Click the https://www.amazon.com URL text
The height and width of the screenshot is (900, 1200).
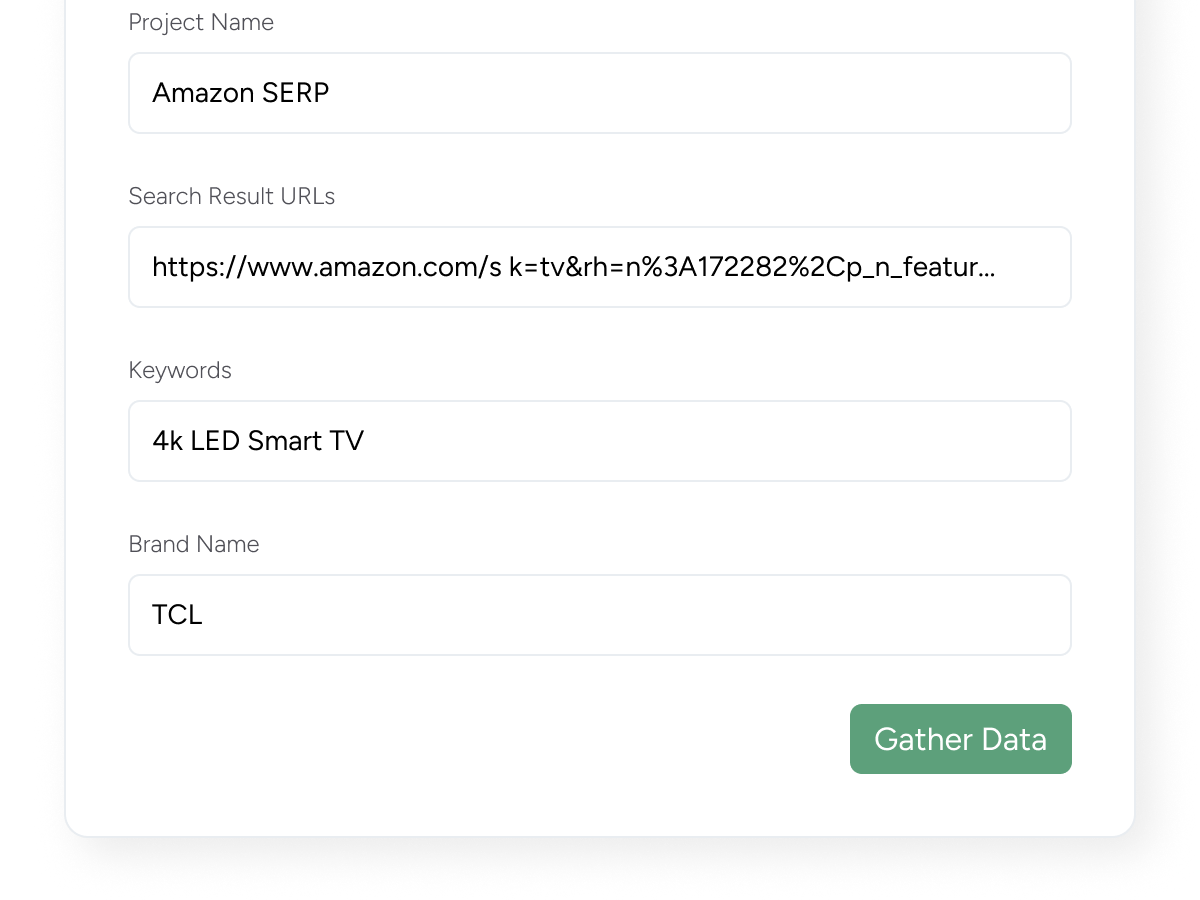[x=320, y=267]
